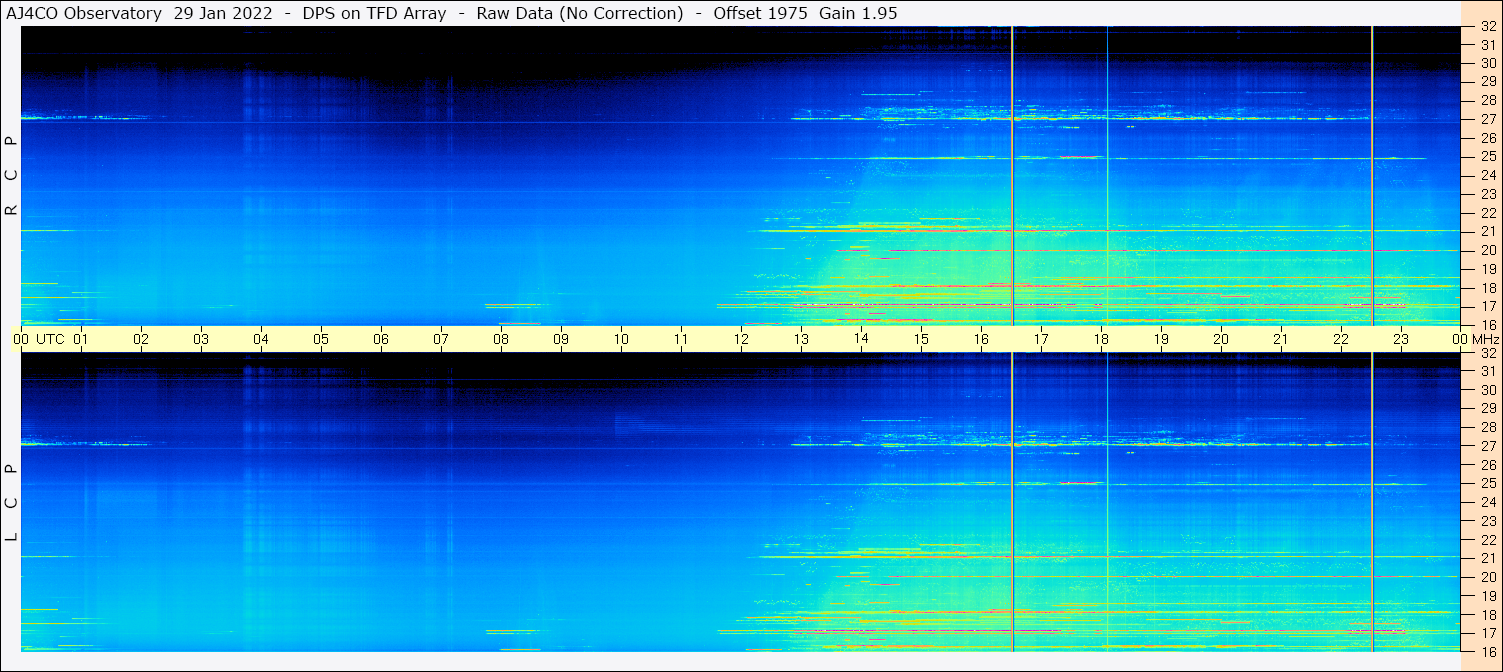The width and height of the screenshot is (1503, 672).
Task: Click the 17 MHz label of LCP panel
Action: (x=1488, y=633)
